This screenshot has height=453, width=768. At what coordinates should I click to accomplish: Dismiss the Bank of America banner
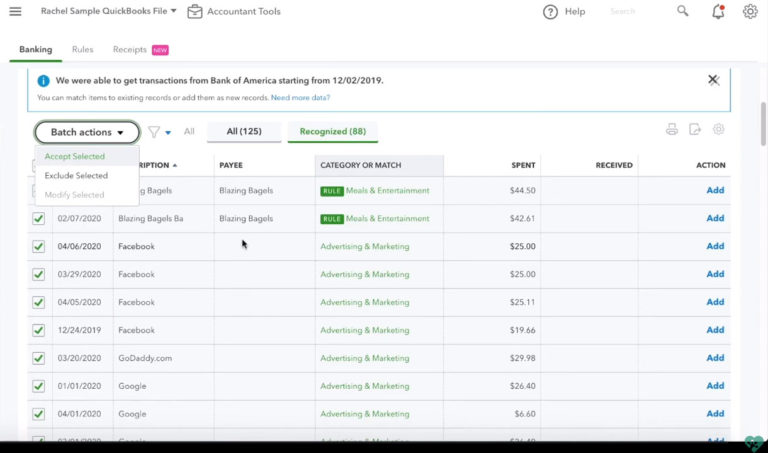713,80
